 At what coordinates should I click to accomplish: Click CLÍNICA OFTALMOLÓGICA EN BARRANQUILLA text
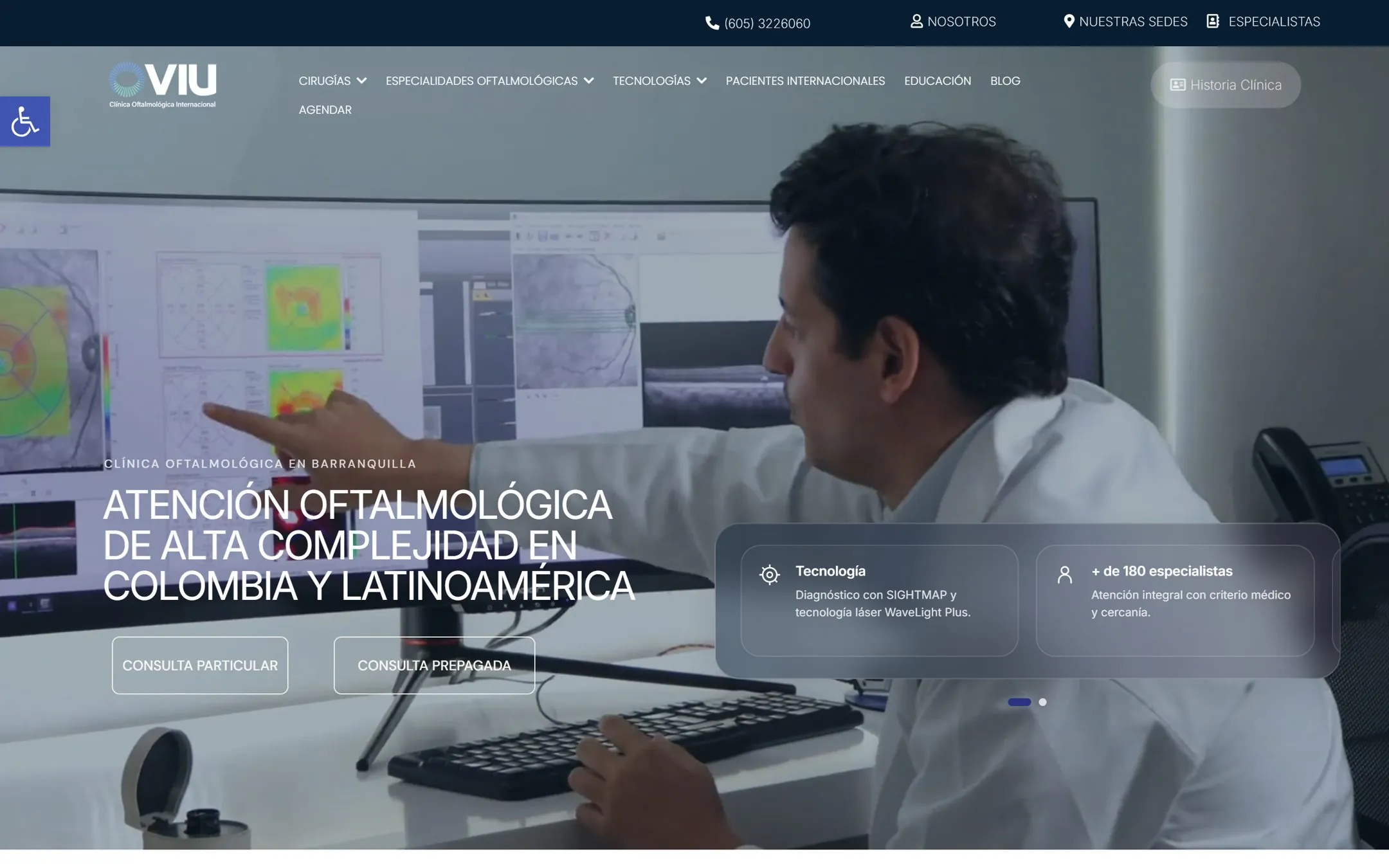click(x=260, y=464)
